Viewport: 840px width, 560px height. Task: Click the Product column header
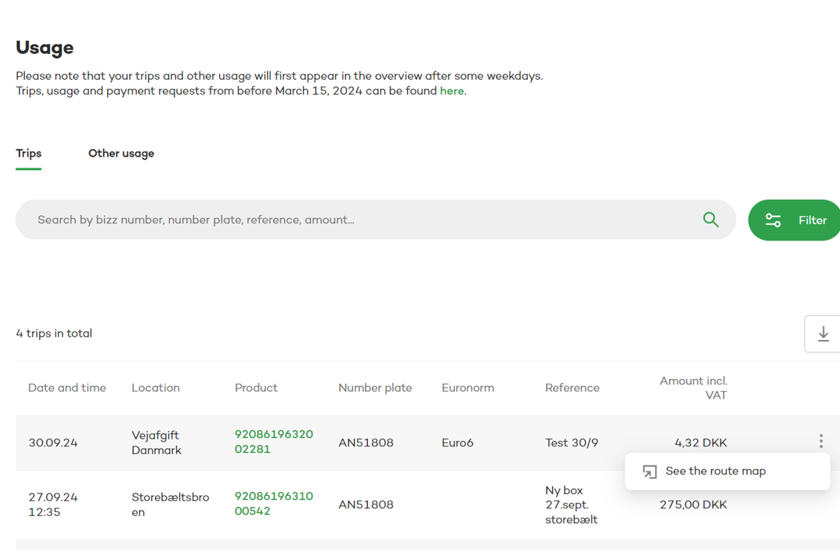256,388
